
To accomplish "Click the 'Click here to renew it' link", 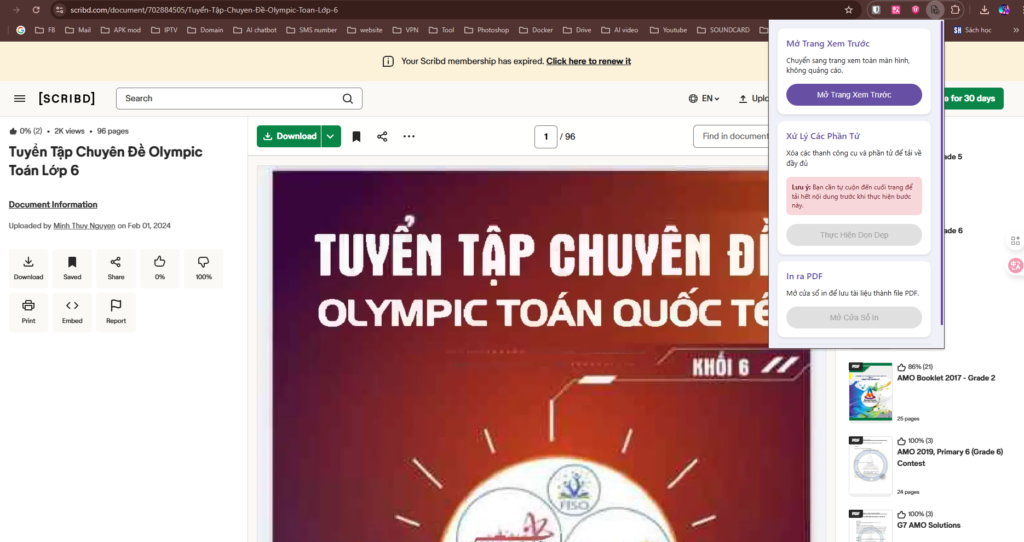I will tap(588, 61).
